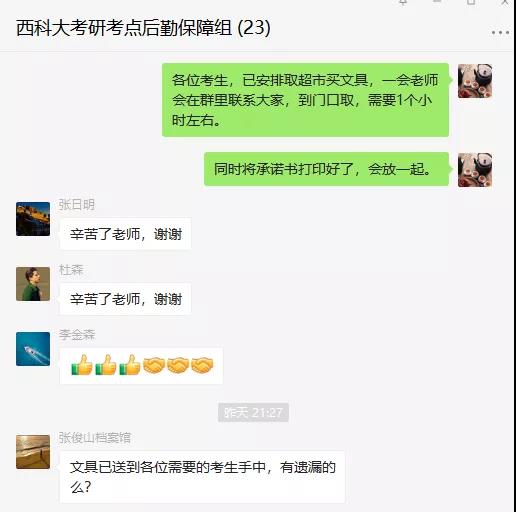Click the sender name 李金森
Image resolution: width=516 pixels, height=512 pixels.
[77, 334]
